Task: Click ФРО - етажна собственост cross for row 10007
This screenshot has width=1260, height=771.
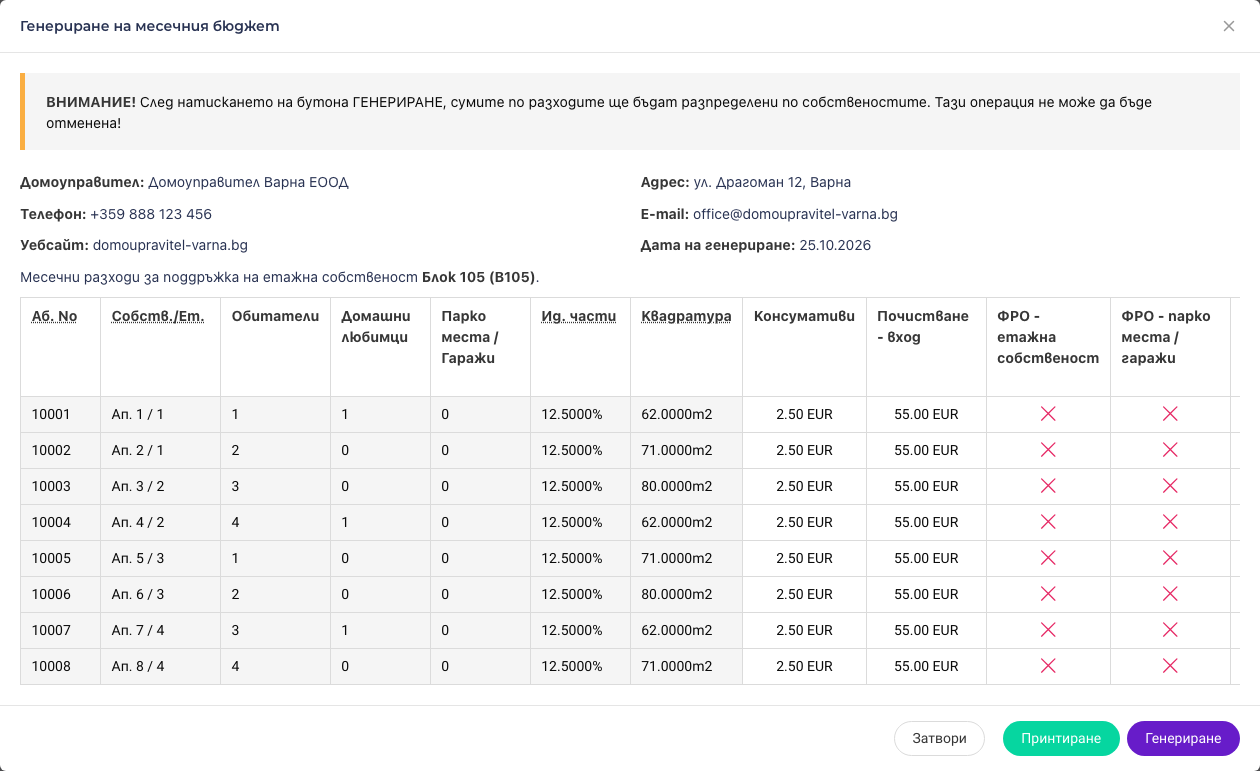Action: click(1048, 630)
